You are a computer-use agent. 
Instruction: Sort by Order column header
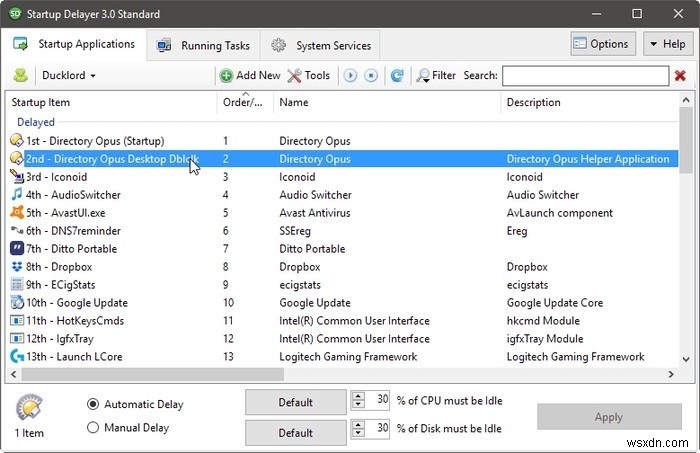[245, 102]
